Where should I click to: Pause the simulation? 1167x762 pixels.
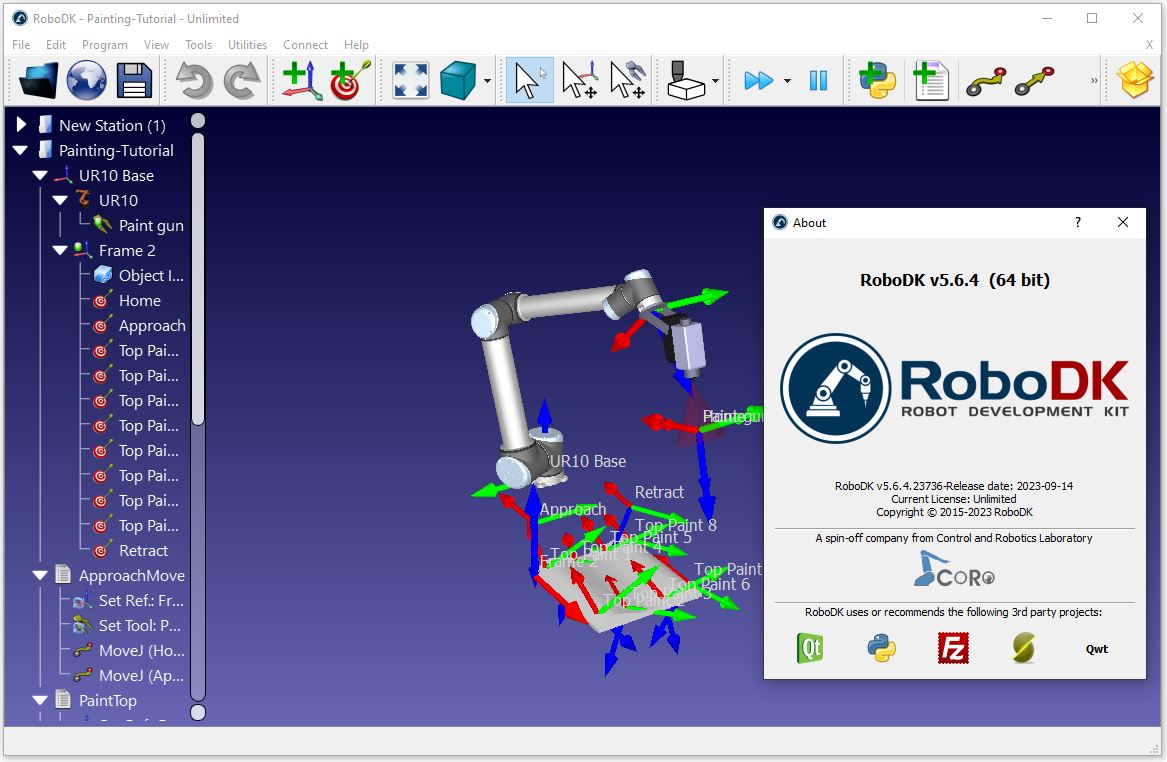(x=818, y=80)
